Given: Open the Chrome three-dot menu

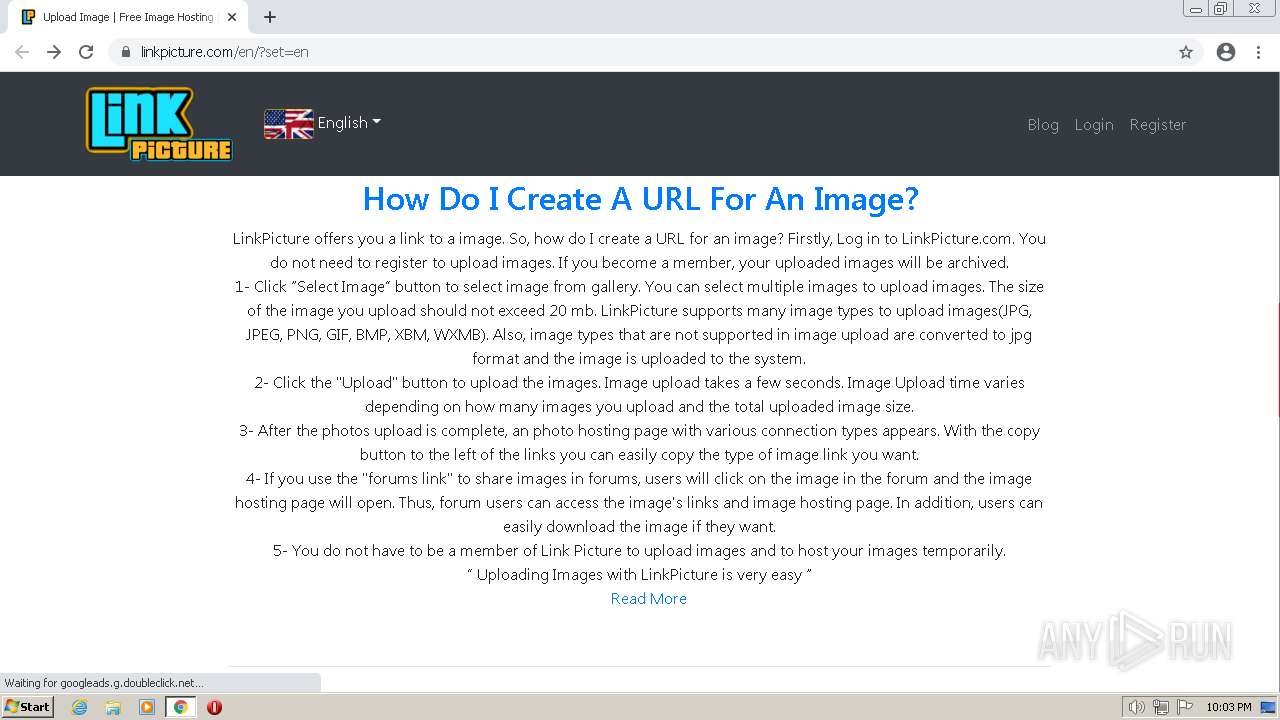Looking at the screenshot, I should [x=1259, y=52].
